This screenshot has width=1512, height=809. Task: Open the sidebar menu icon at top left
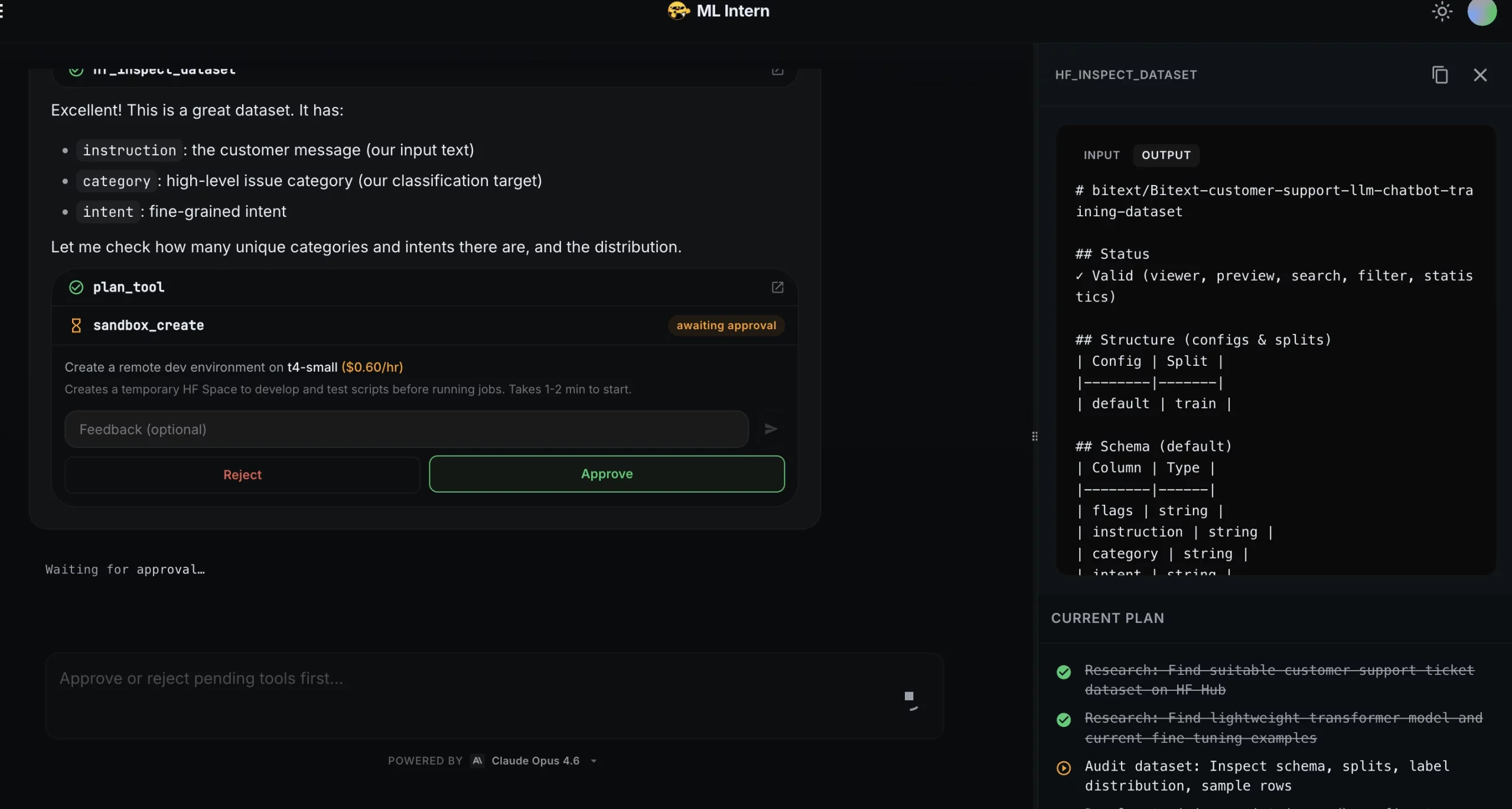coord(2,11)
